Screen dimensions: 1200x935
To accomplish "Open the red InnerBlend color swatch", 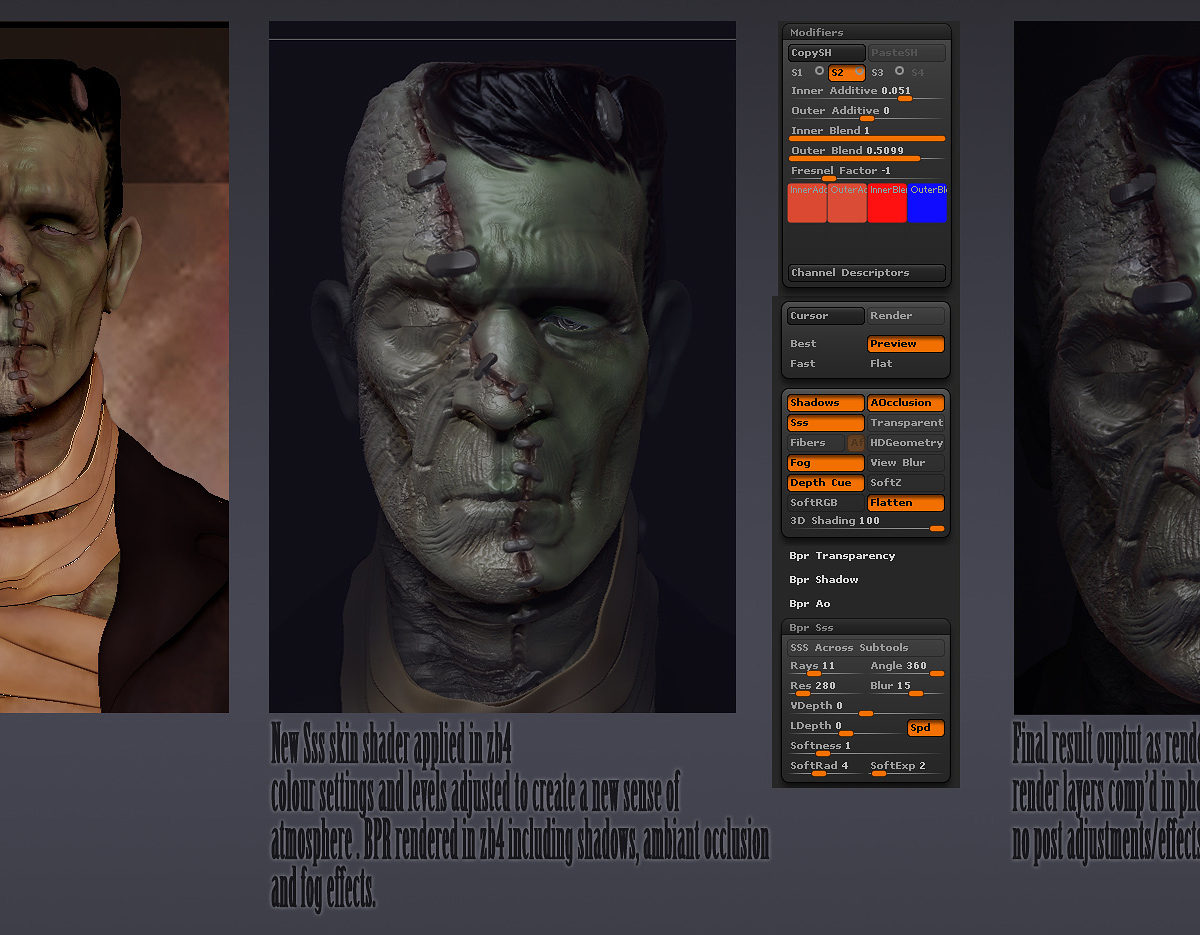I will (887, 203).
